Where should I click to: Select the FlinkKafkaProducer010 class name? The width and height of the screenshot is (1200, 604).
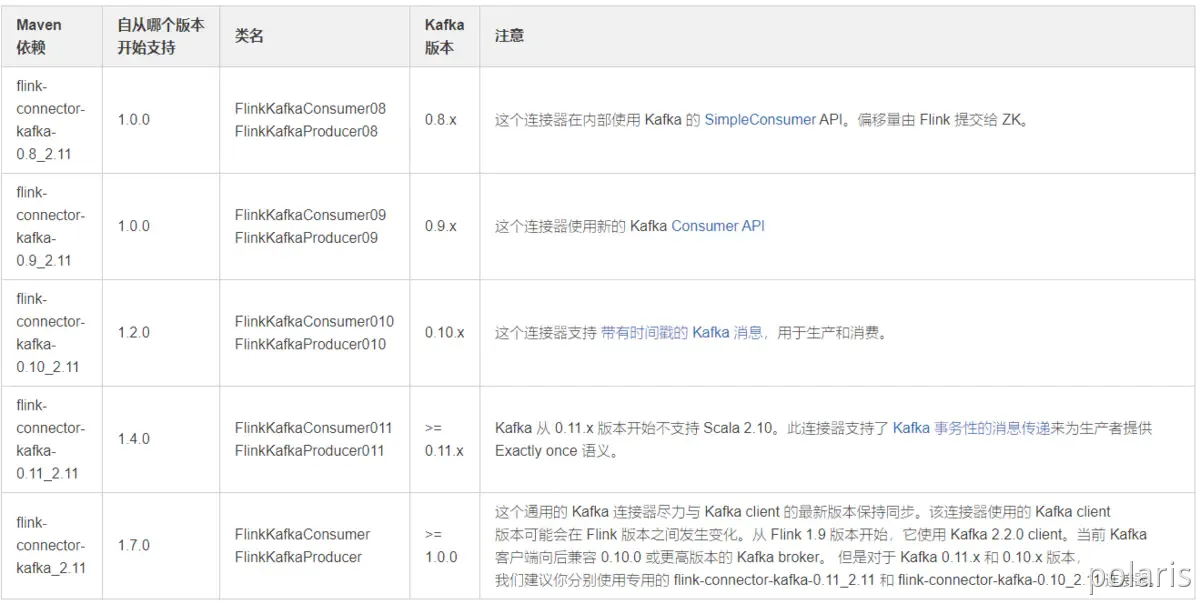310,344
